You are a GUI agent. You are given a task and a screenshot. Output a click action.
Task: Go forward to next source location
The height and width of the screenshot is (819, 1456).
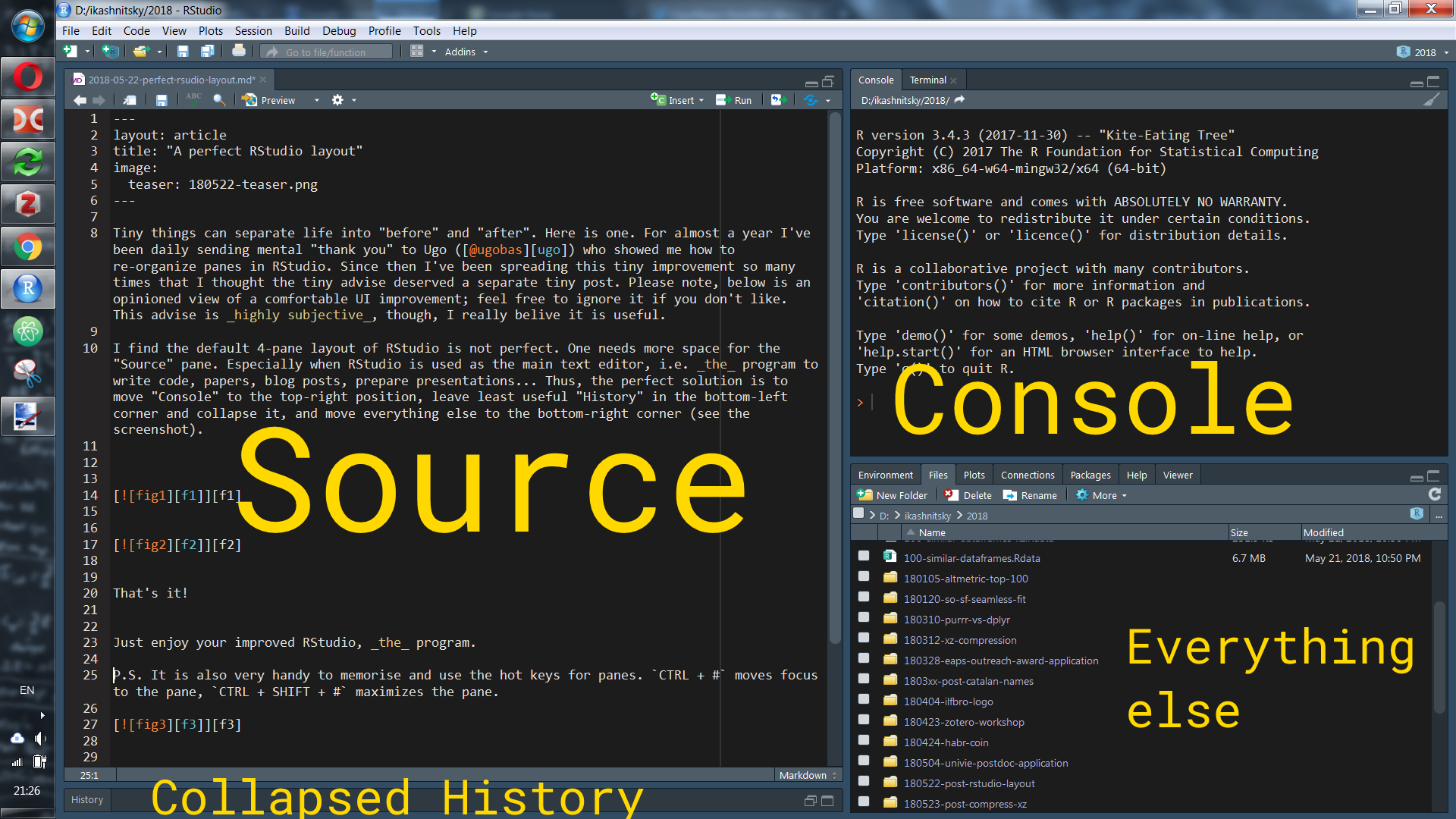coord(99,100)
